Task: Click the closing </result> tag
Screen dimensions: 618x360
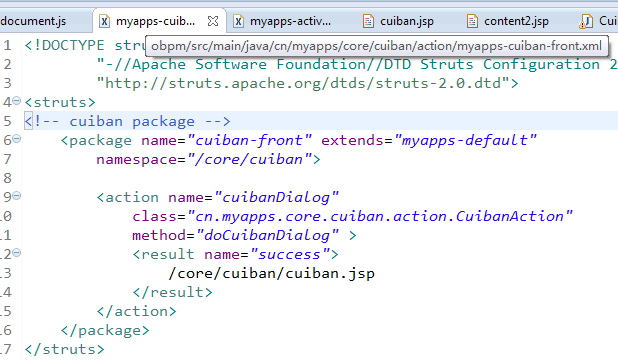Action: pyautogui.click(x=173, y=292)
